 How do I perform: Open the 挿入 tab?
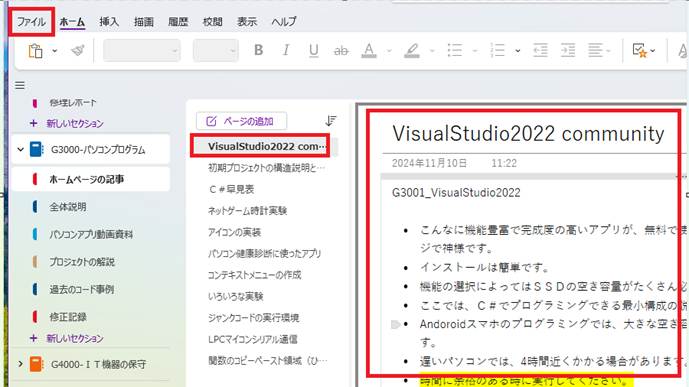tap(109, 22)
